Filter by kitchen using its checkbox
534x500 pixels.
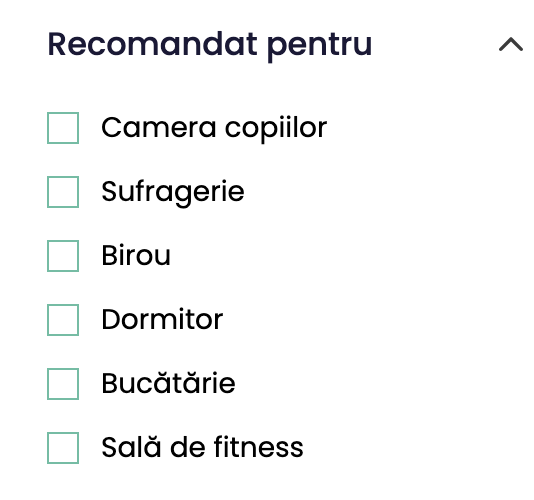[63, 384]
